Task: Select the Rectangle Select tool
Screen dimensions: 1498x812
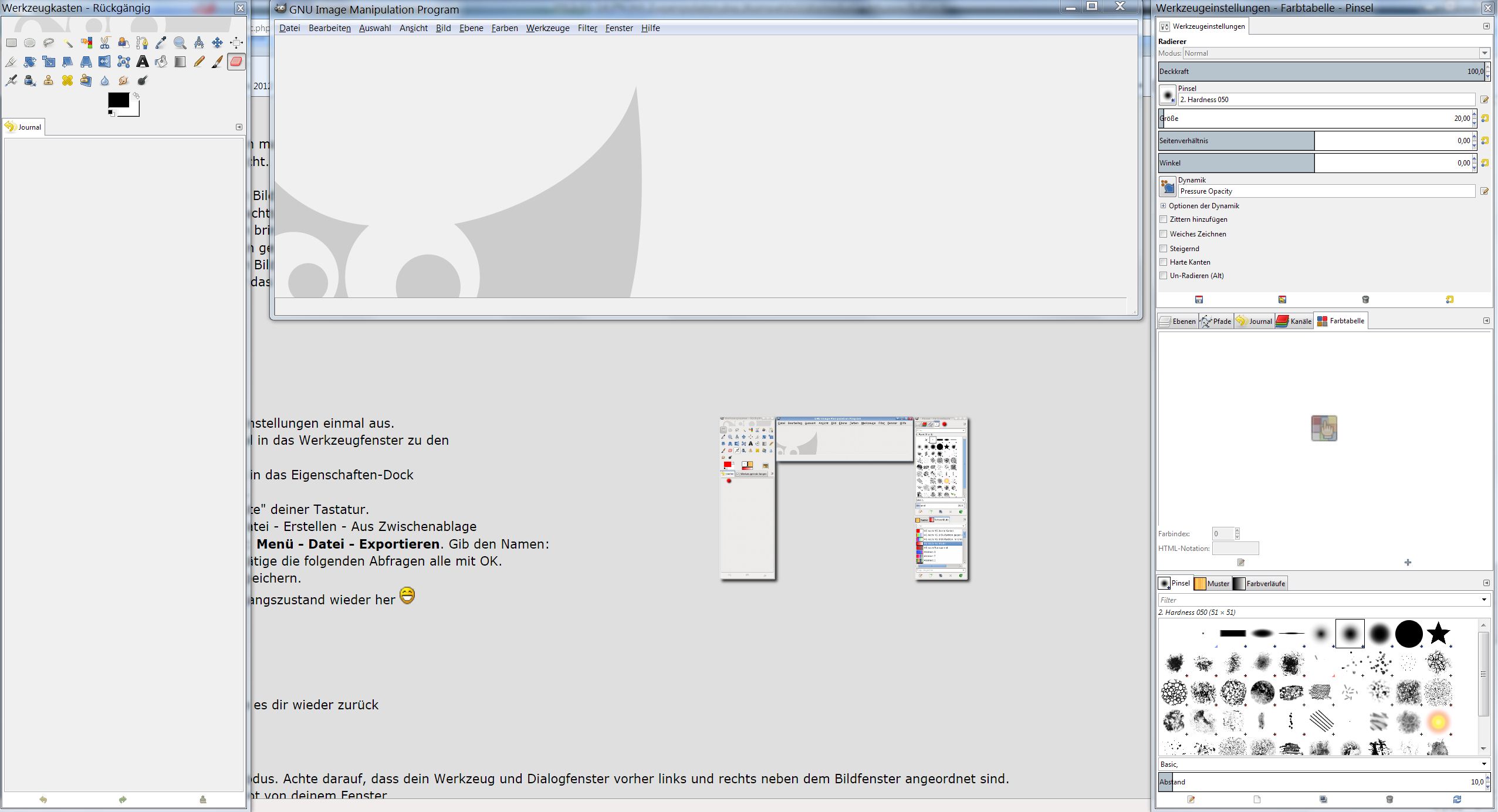Action: 11,43
